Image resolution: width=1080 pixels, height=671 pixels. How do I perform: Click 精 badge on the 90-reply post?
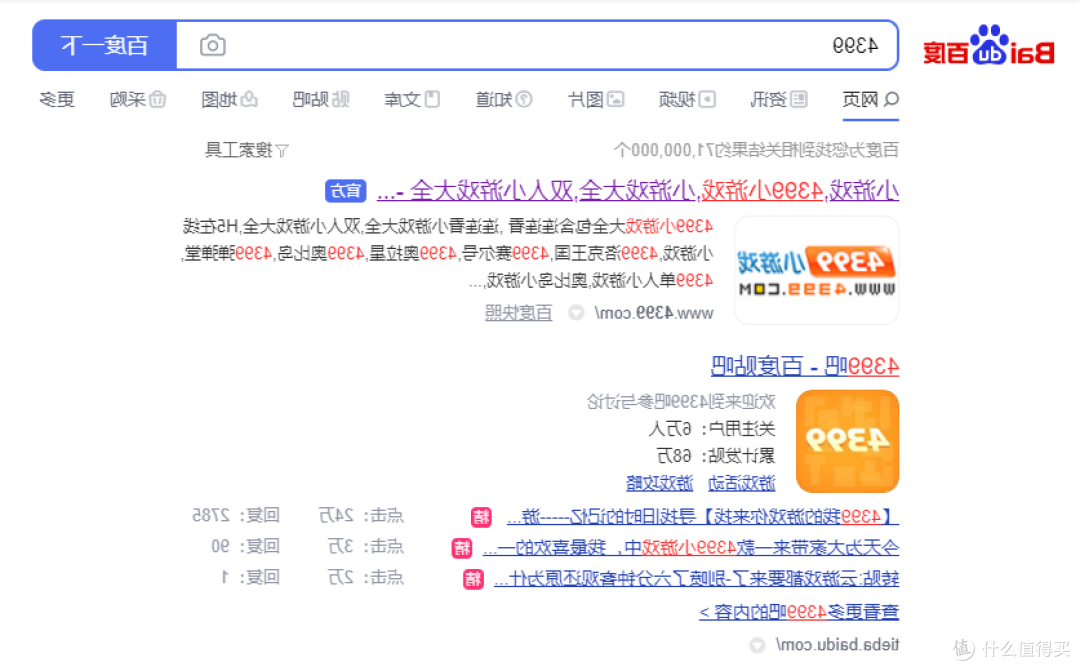(x=462, y=548)
